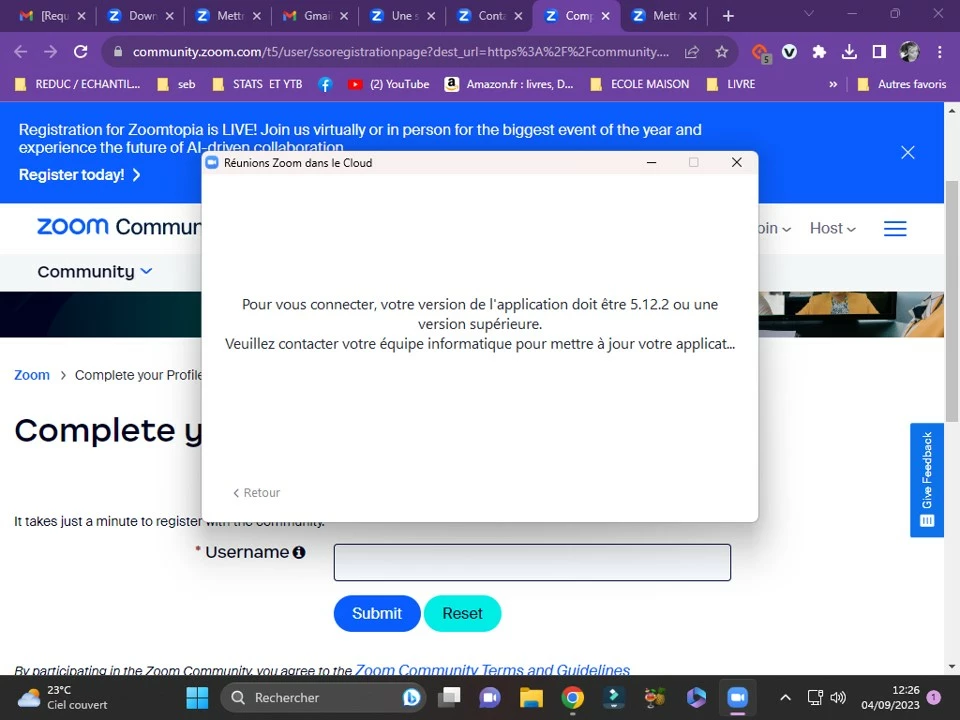The height and width of the screenshot is (720, 960).
Task: Click the Zoom breadcrumb link
Action: point(32,375)
